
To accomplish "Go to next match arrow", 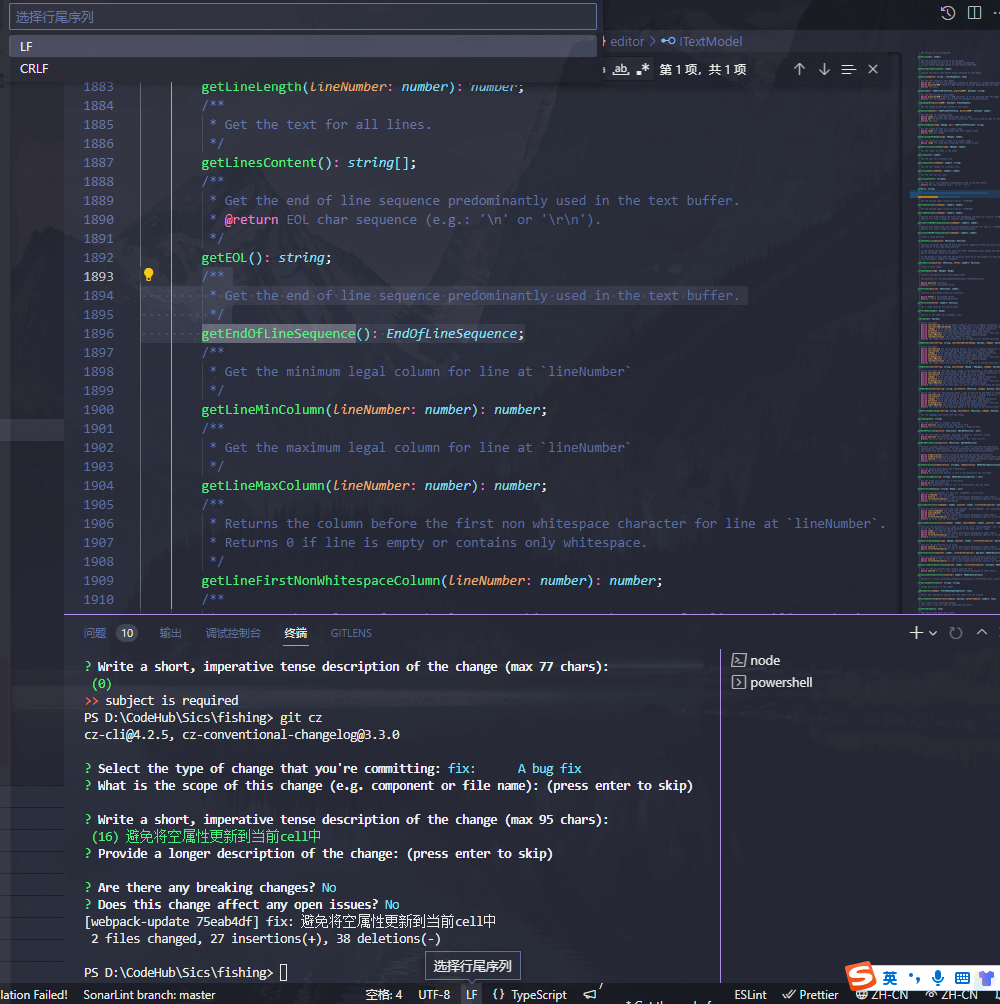I will (x=824, y=69).
